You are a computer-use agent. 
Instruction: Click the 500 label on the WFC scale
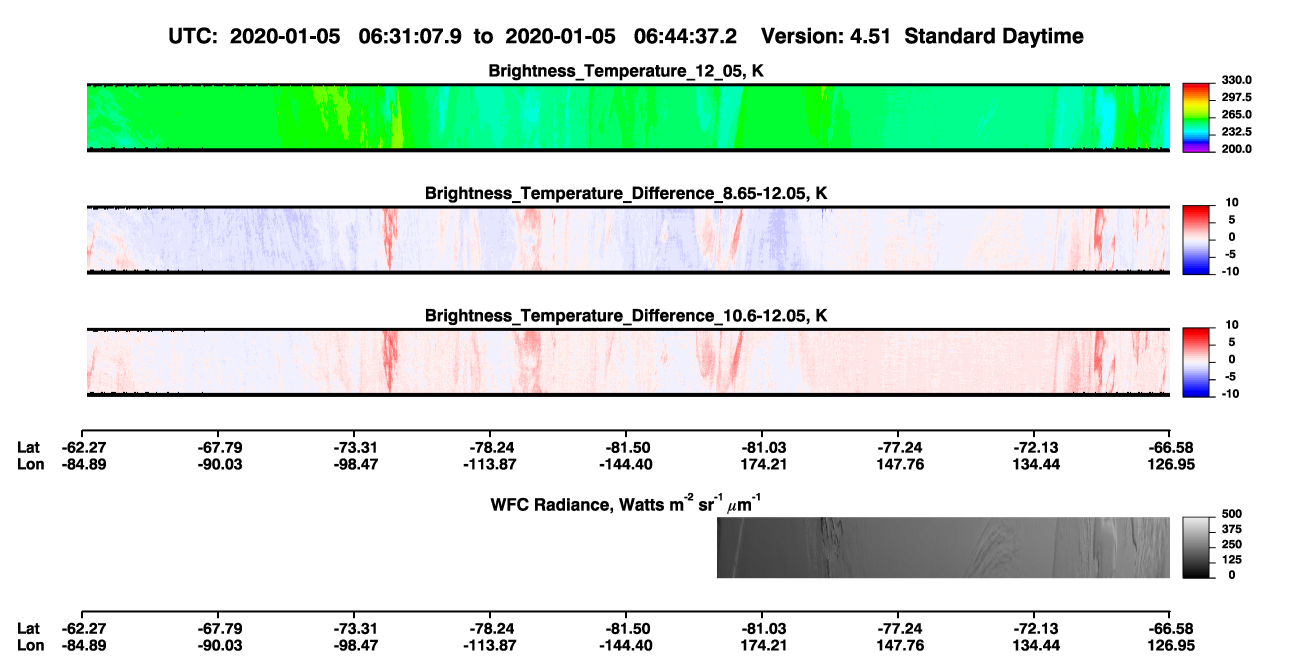pyautogui.click(x=1232, y=514)
